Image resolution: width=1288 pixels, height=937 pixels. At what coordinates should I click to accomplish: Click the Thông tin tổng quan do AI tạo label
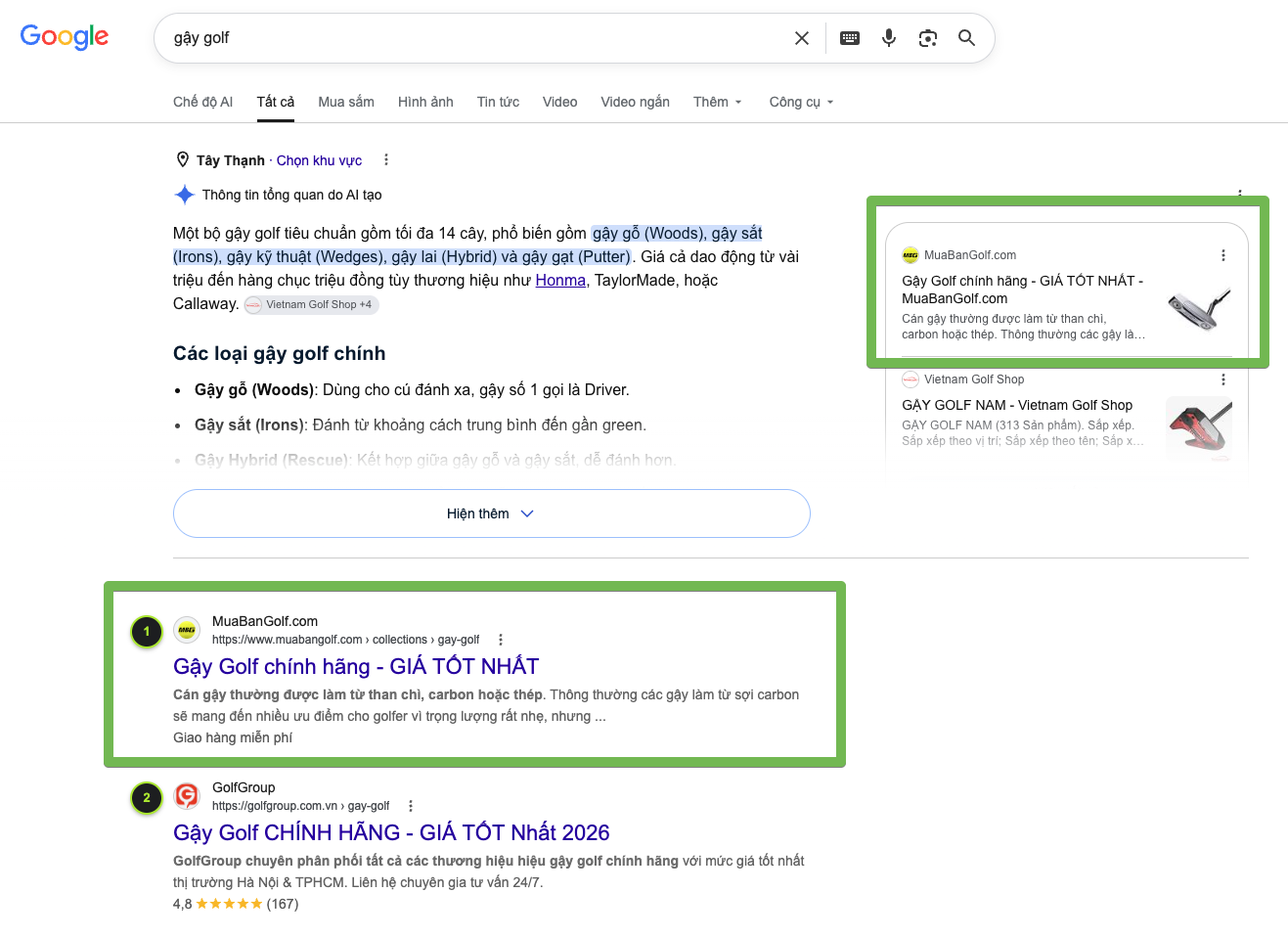291,195
